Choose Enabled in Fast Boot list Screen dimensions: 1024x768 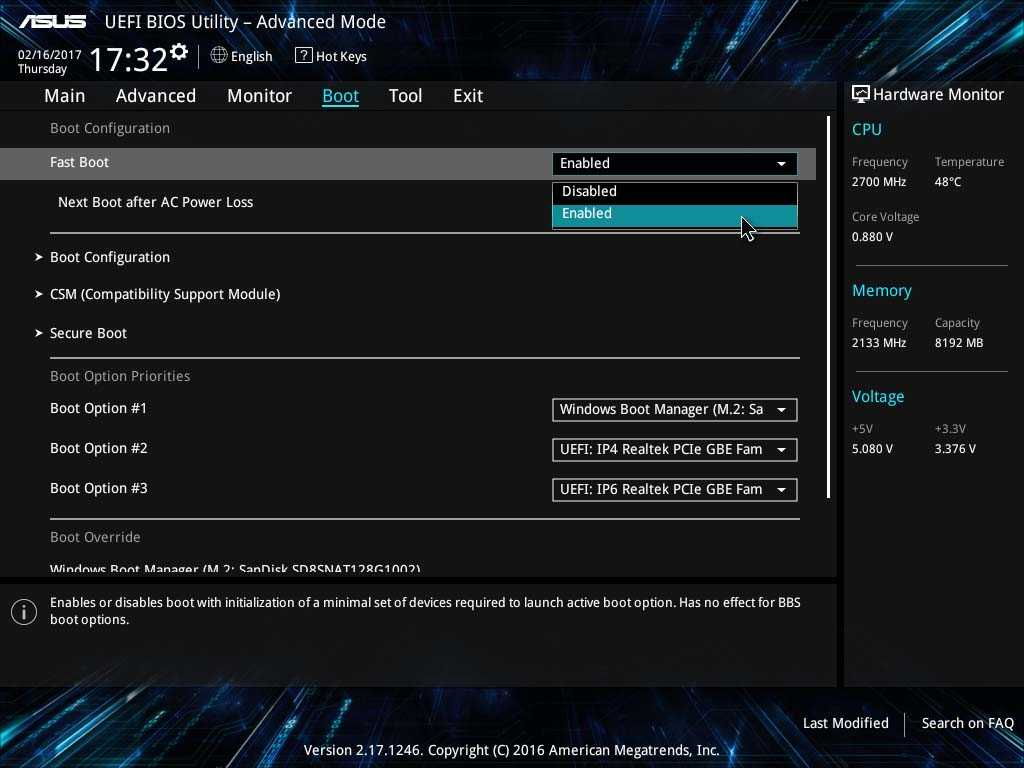[675, 214]
